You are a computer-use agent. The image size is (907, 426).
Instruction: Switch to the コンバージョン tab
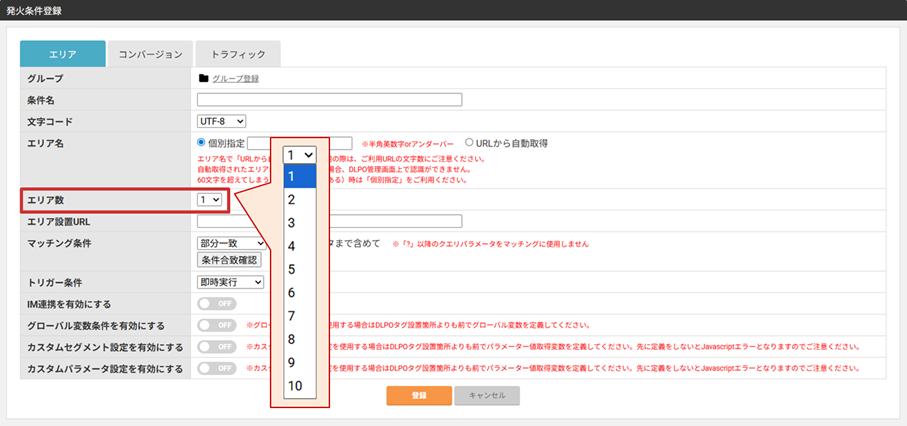(x=150, y=54)
